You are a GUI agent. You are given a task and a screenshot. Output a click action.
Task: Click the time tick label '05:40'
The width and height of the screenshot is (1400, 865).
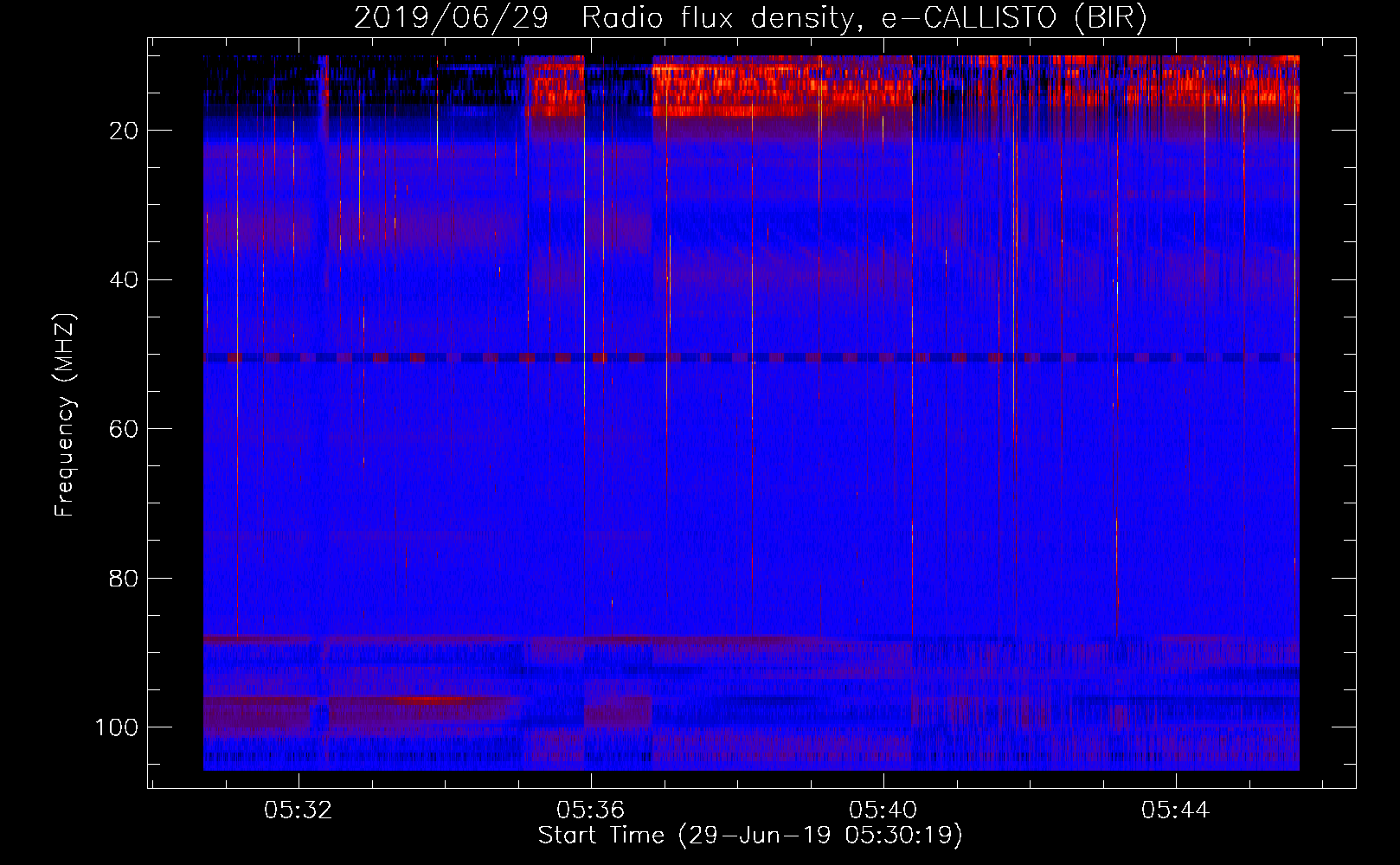point(883,811)
